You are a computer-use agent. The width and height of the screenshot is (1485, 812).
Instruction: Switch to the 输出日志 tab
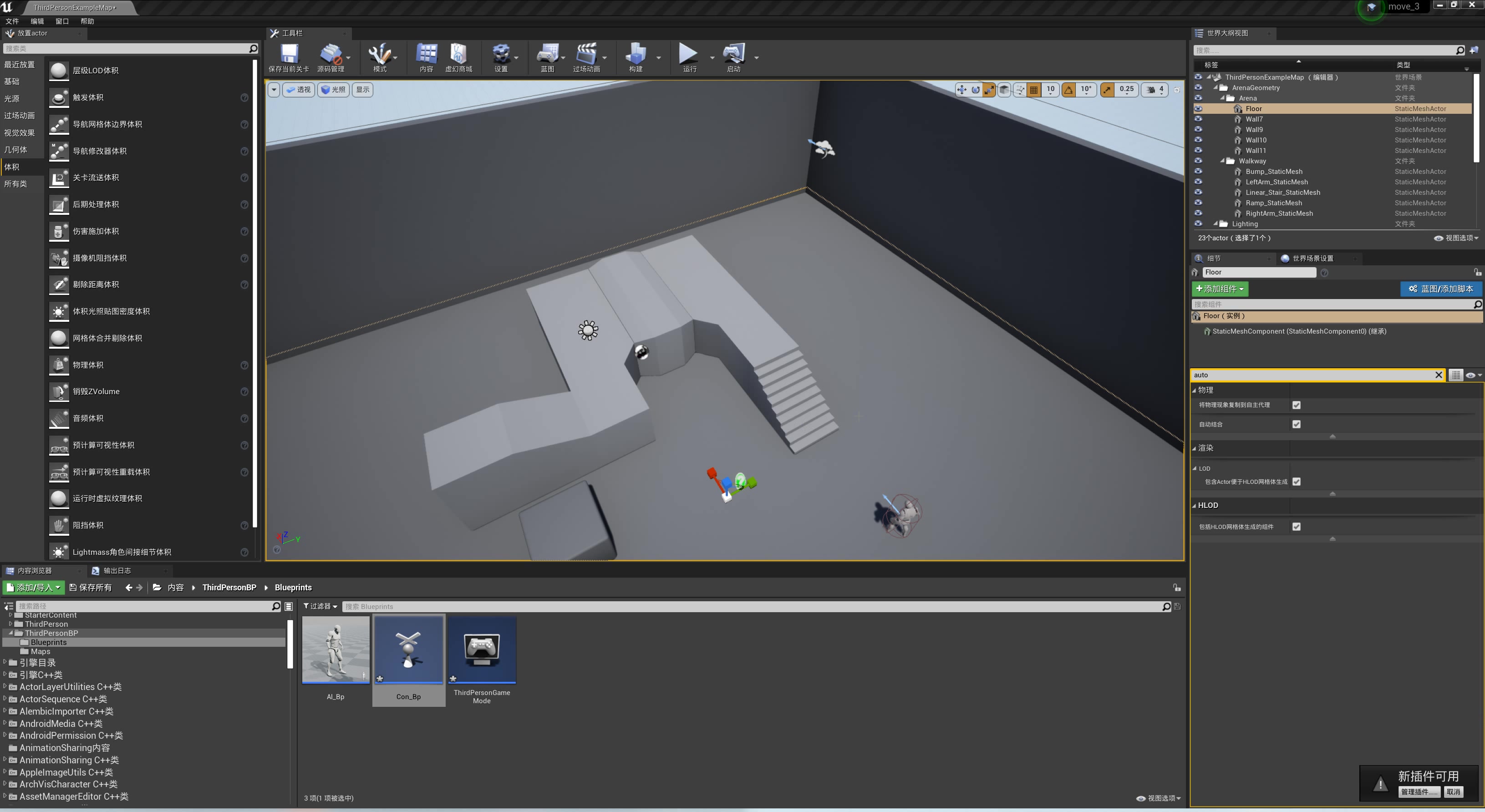click(117, 570)
